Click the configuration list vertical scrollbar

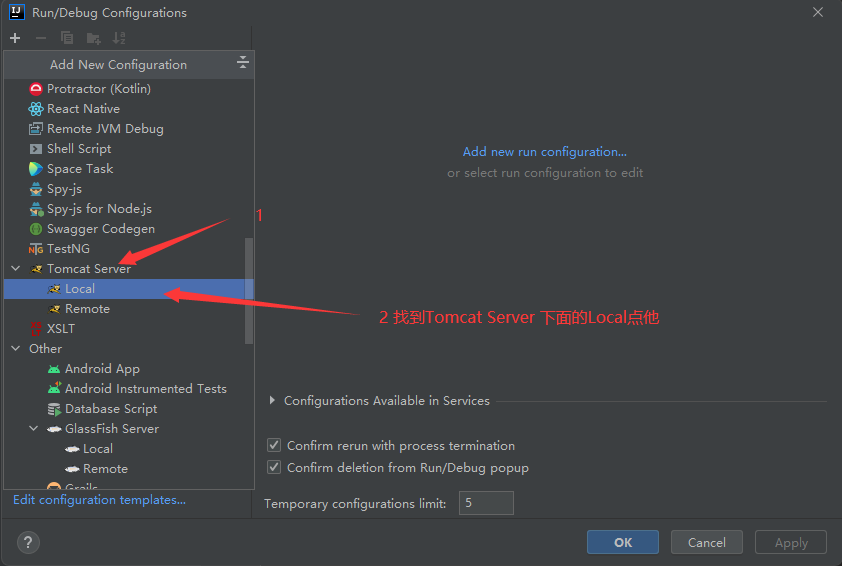click(249, 291)
